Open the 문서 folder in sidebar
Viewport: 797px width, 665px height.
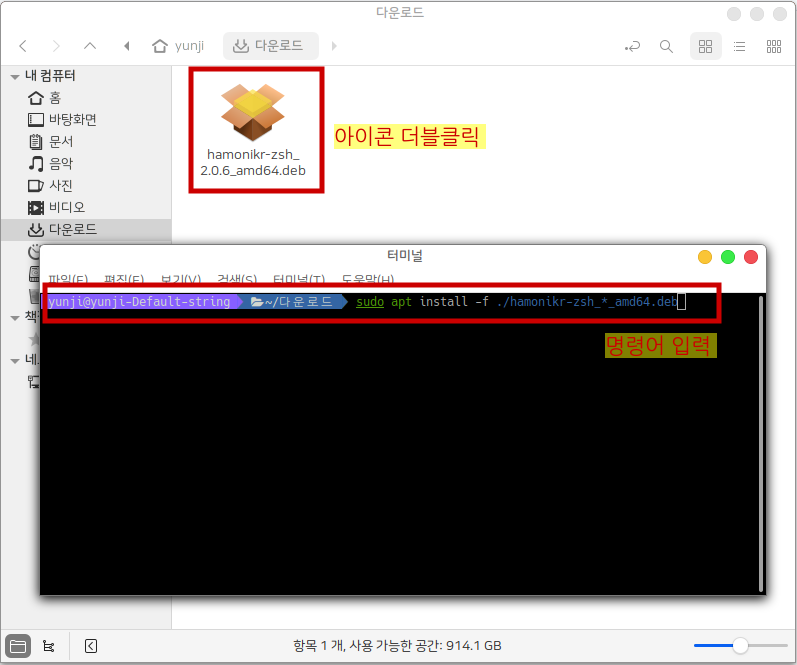coord(61,142)
